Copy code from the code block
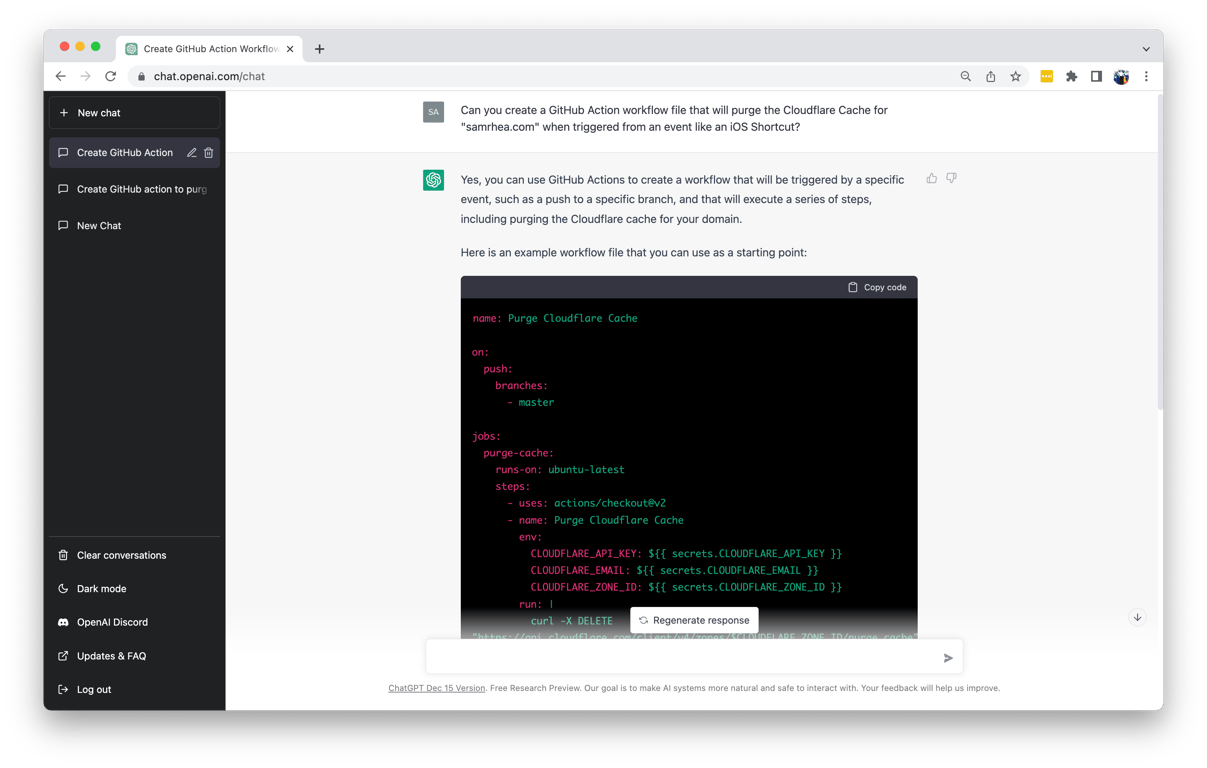Screen dimensions: 1207x768 (x=877, y=287)
